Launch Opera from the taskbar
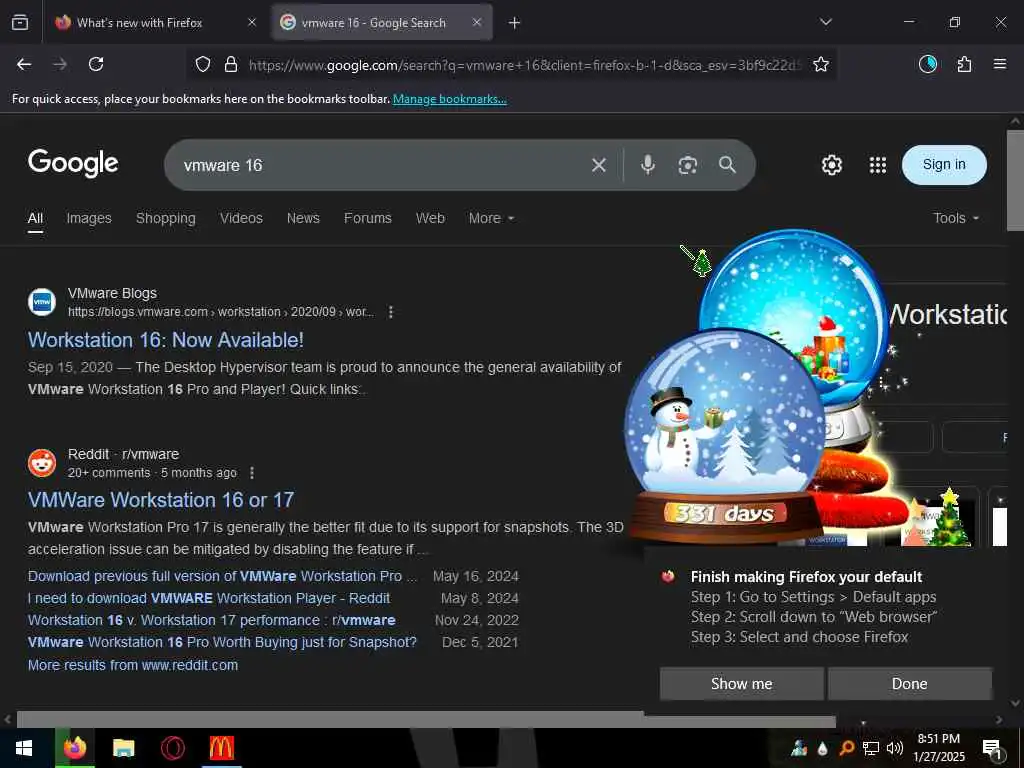Viewport: 1024px width, 768px height. pyautogui.click(x=172, y=748)
